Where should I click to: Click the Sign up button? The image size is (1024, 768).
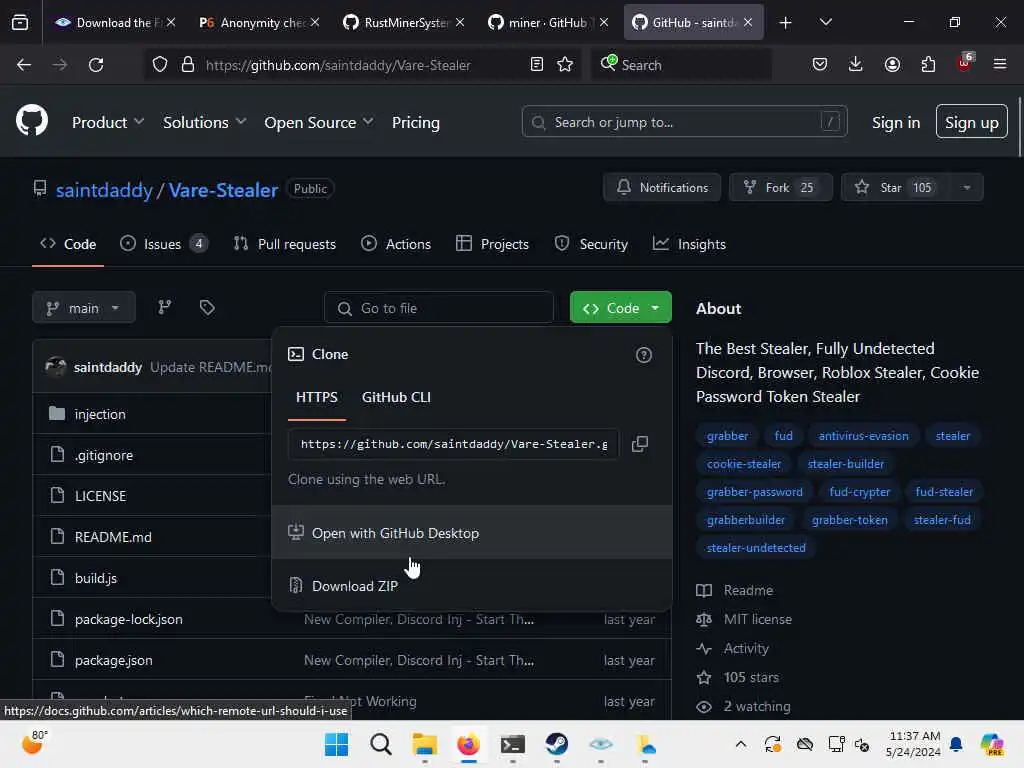pyautogui.click(x=971, y=121)
